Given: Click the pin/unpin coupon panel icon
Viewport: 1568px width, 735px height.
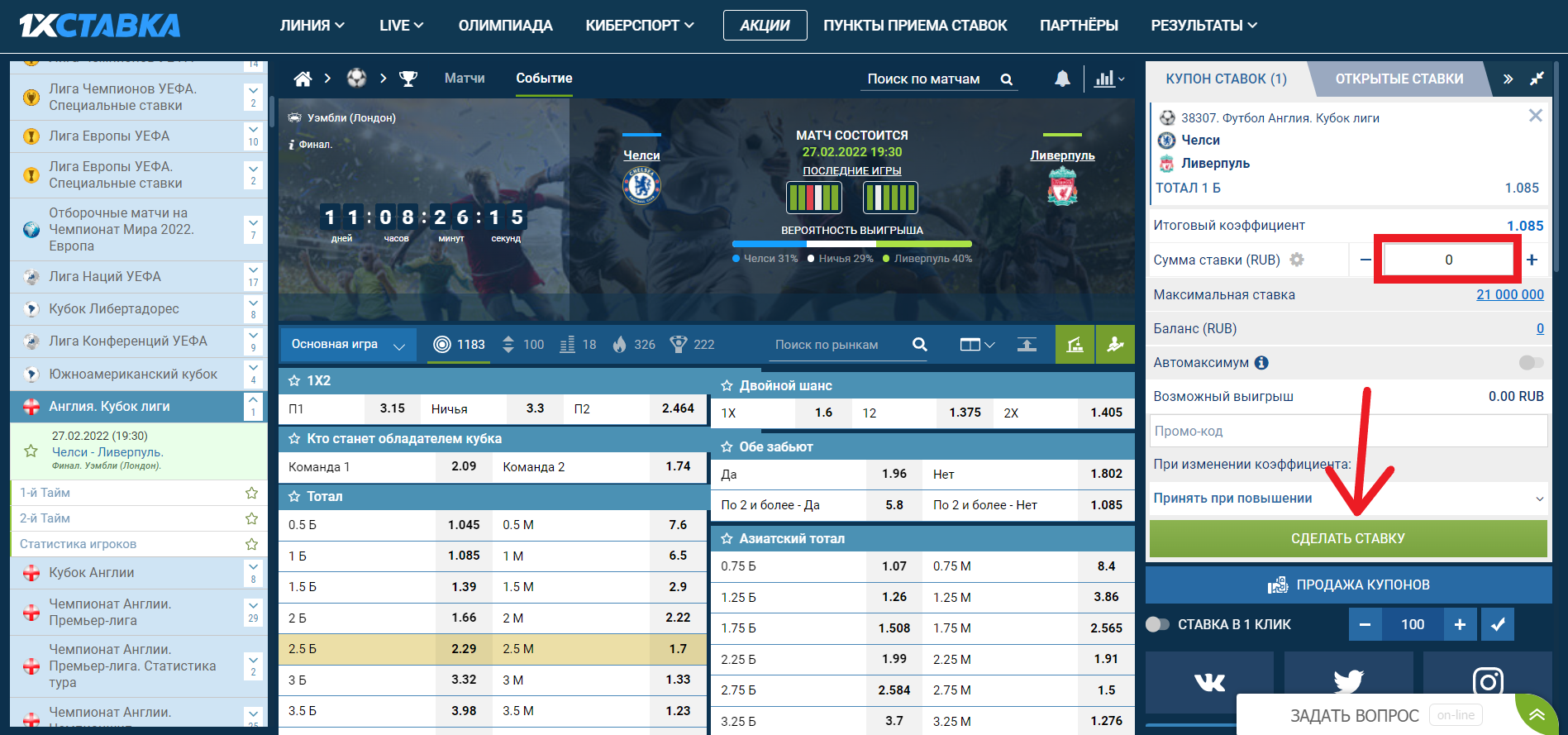Looking at the screenshot, I should click(1537, 79).
